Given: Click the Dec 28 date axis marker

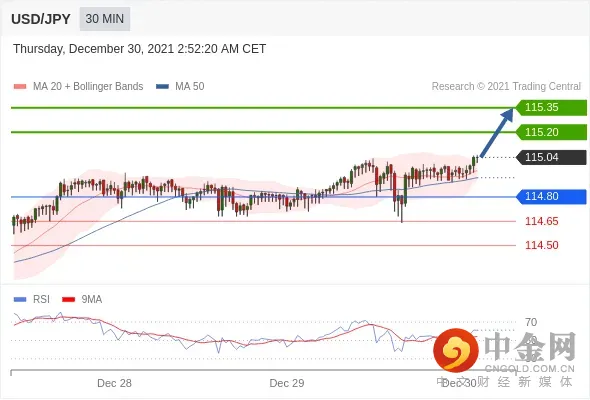Looking at the screenshot, I should click(114, 383).
